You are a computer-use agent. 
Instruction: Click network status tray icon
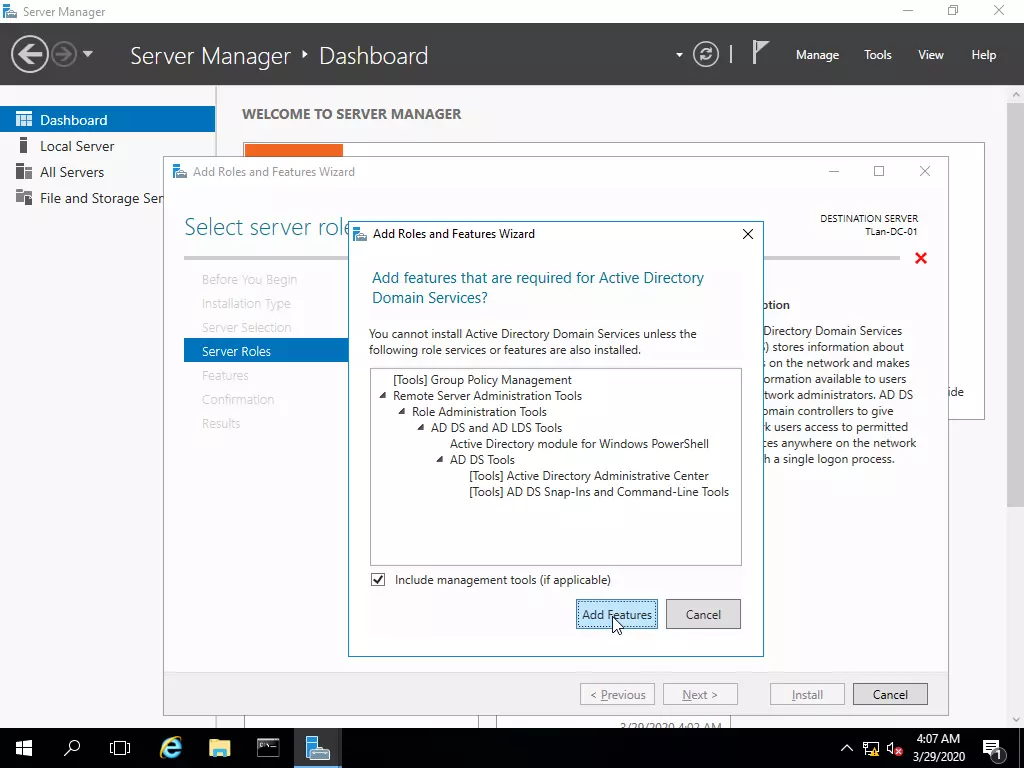tap(871, 748)
